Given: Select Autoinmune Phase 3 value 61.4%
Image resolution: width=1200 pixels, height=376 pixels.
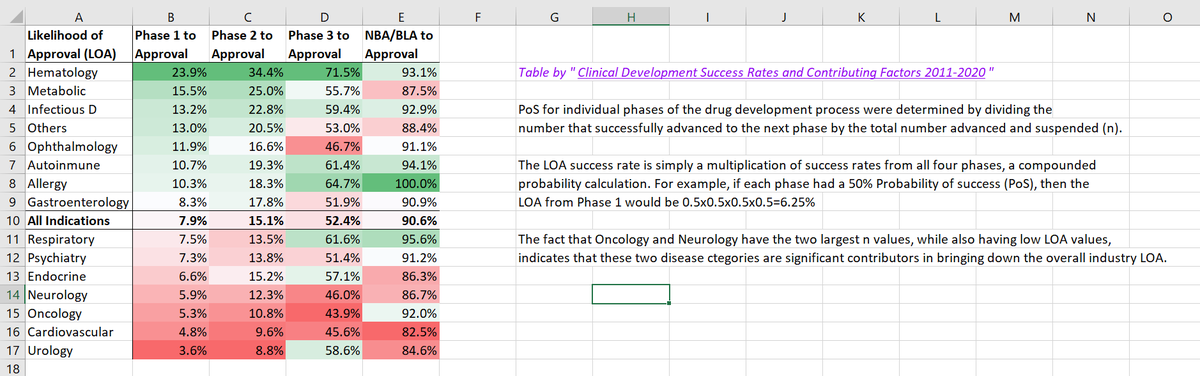Looking at the screenshot, I should coord(325,165).
